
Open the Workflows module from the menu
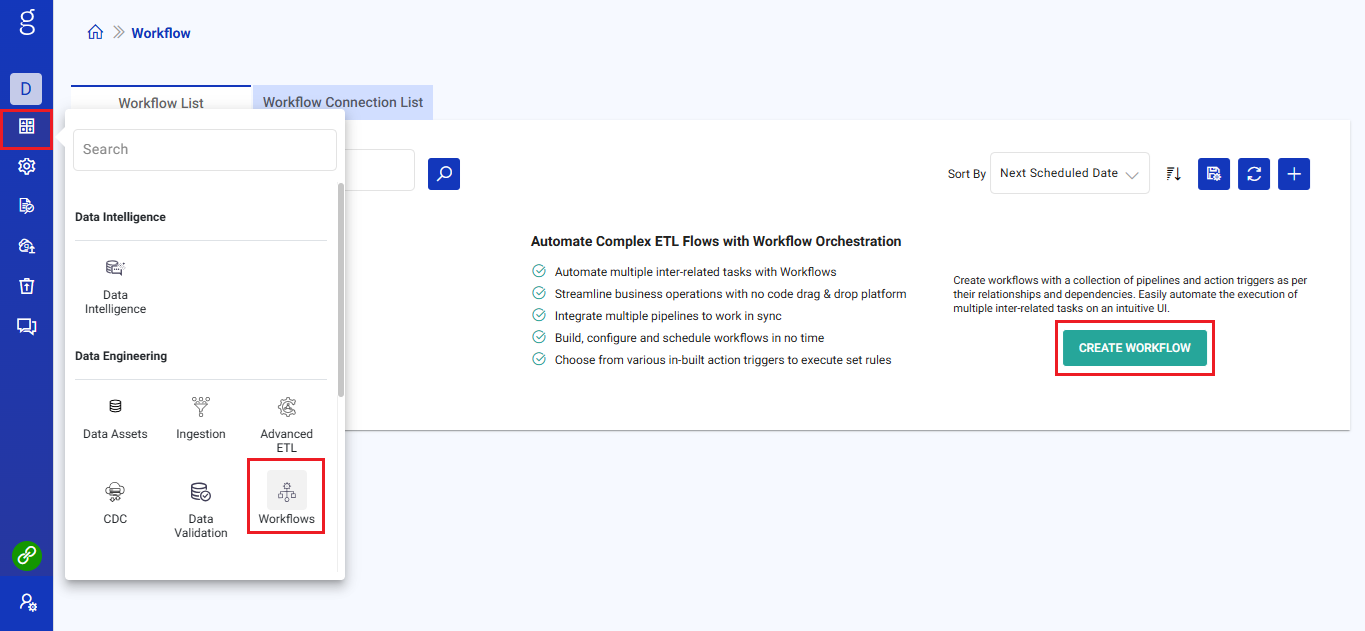click(x=286, y=497)
